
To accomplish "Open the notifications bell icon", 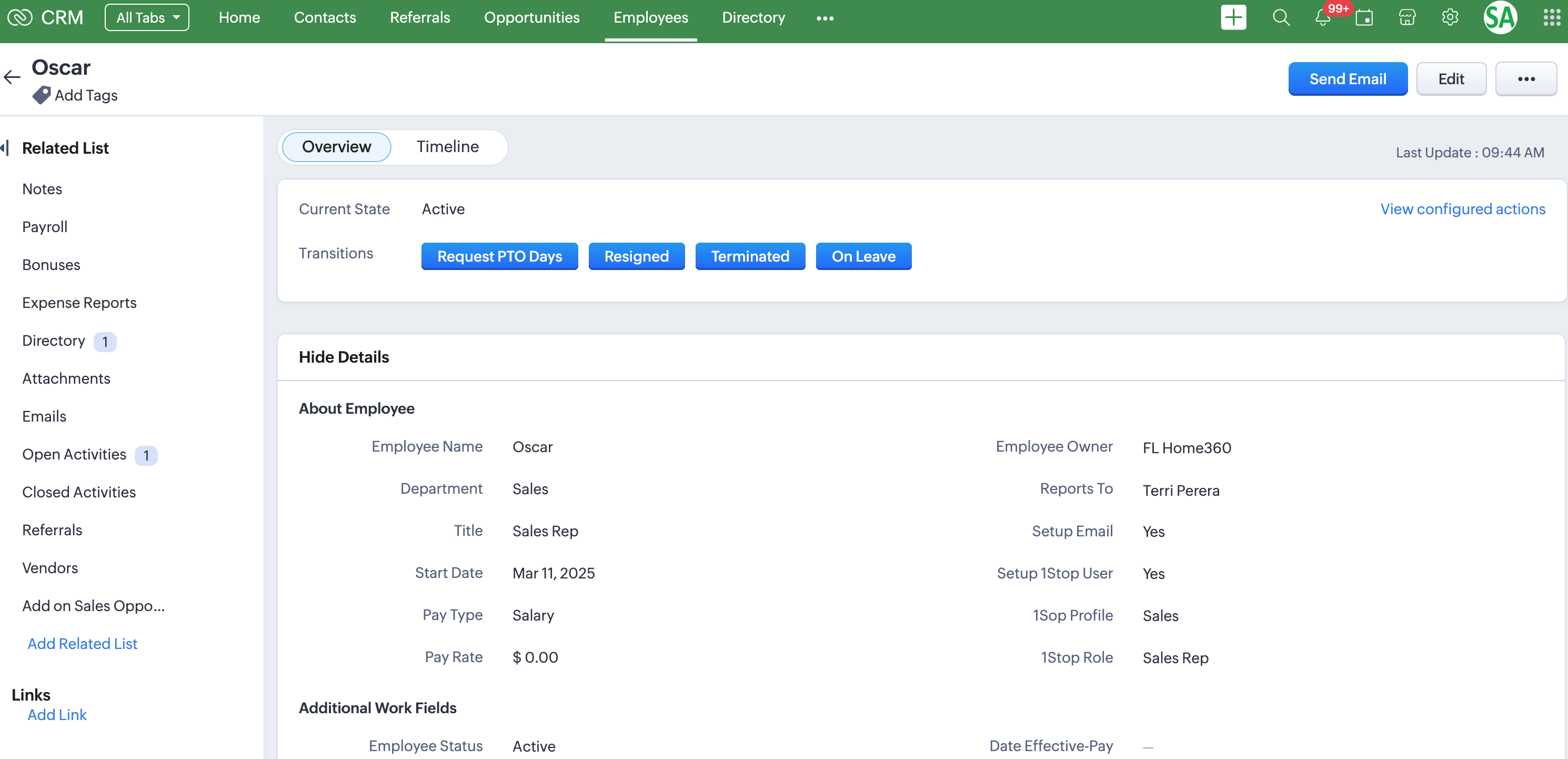I will 1322,18.
